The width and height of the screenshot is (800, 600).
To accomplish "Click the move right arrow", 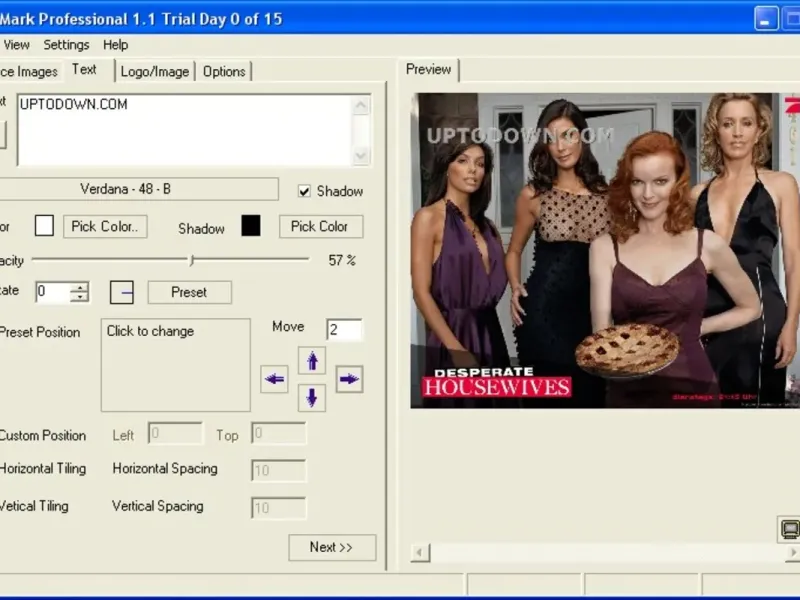I will (x=349, y=379).
